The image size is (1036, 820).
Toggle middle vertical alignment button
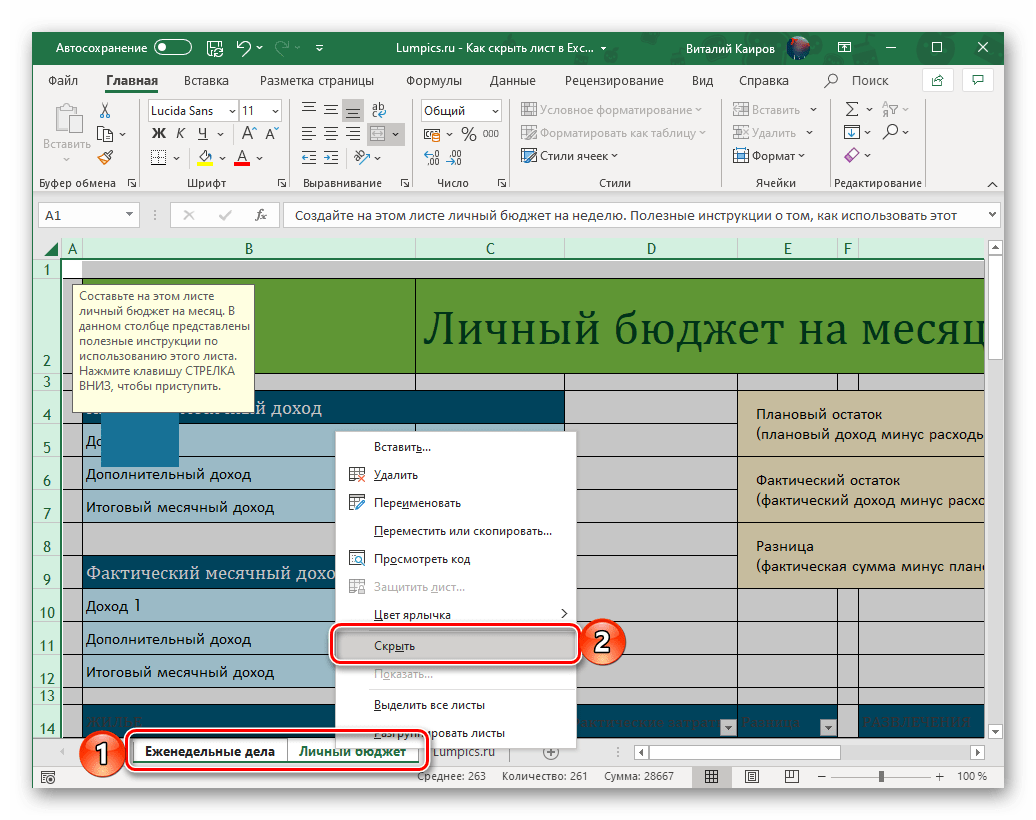(x=329, y=110)
